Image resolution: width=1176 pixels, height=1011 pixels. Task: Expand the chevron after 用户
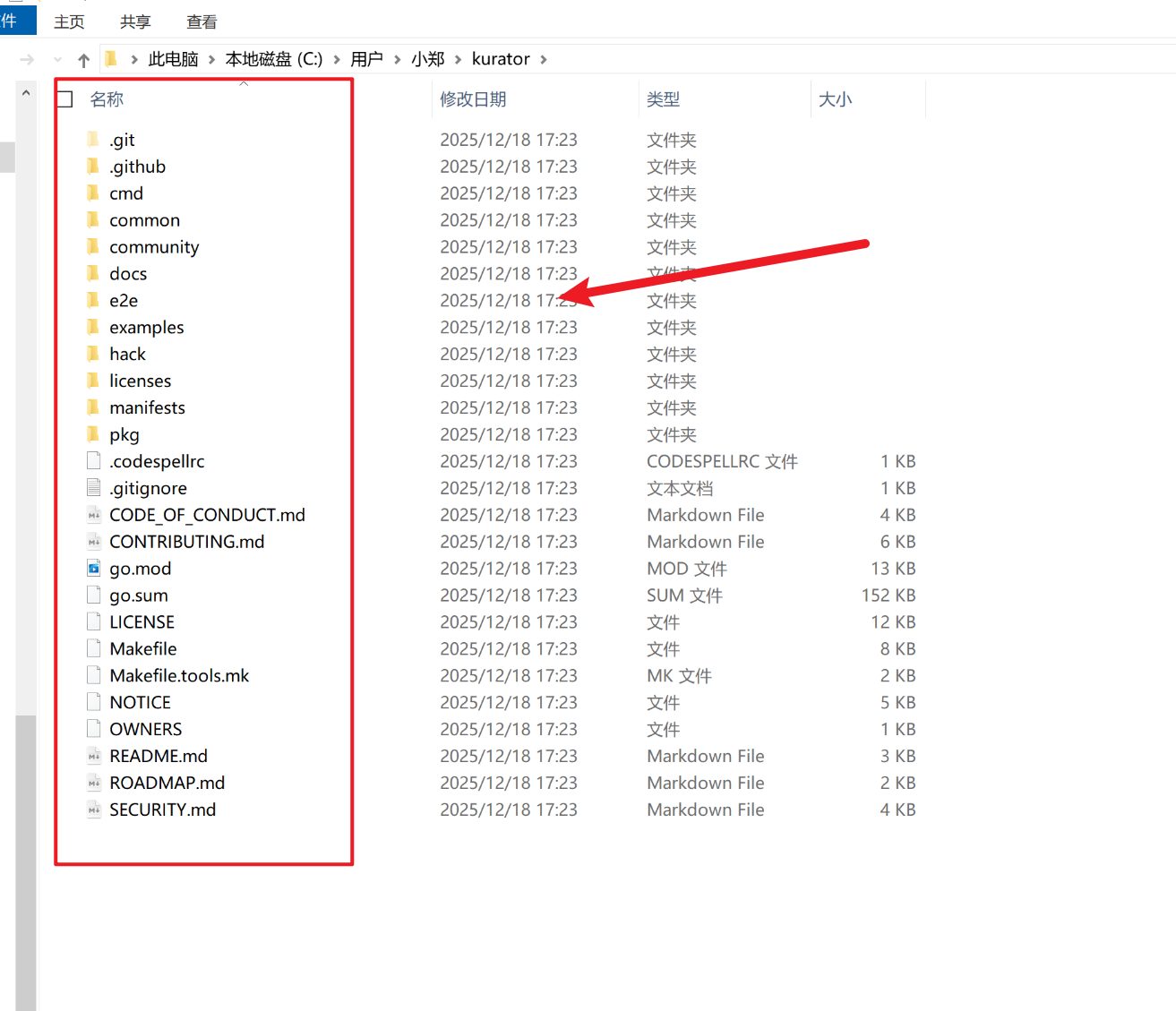(397, 59)
